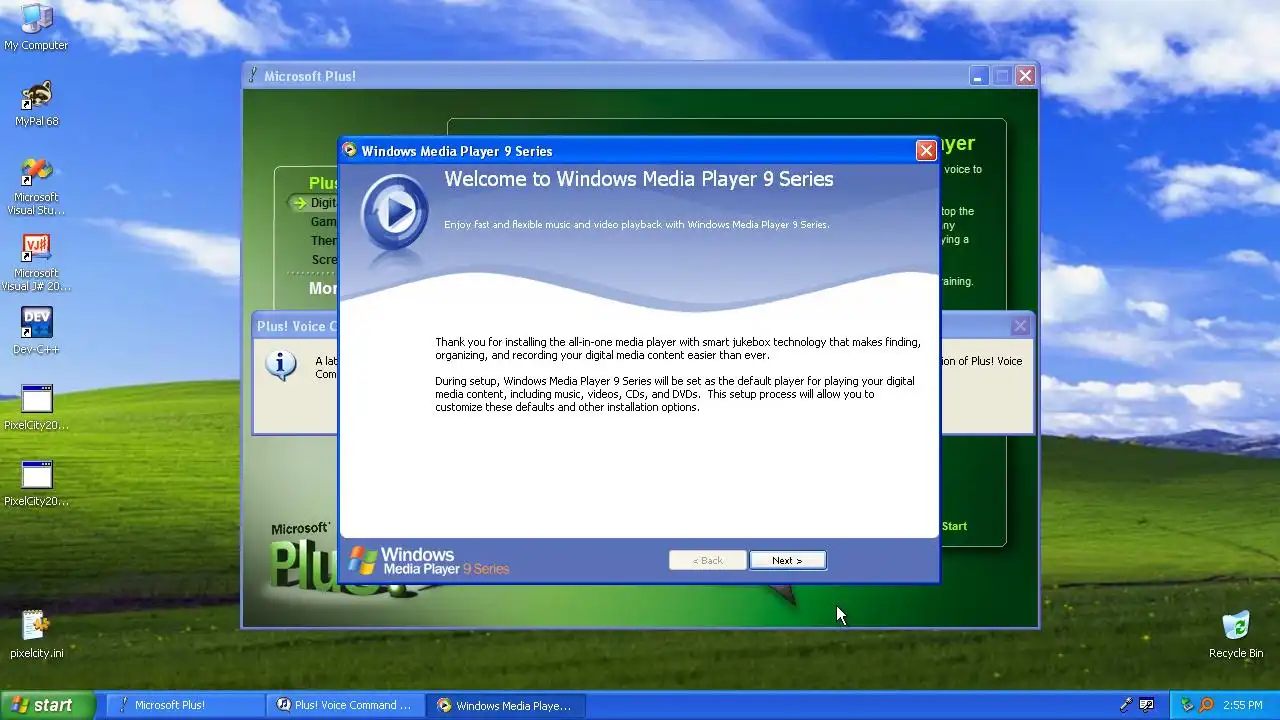Click the greyed-out Back button

707,560
